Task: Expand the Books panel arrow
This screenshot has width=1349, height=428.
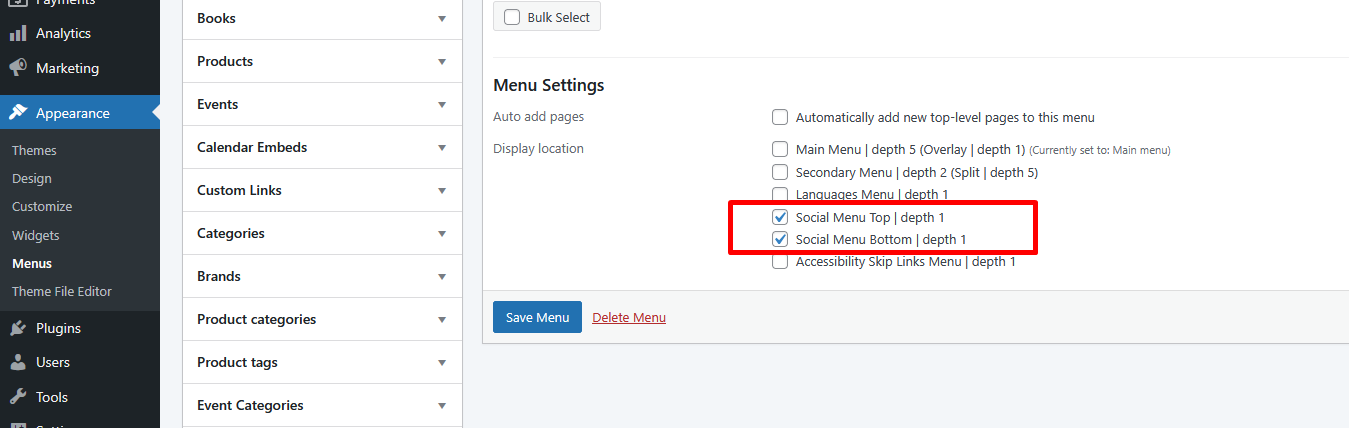Action: [441, 19]
